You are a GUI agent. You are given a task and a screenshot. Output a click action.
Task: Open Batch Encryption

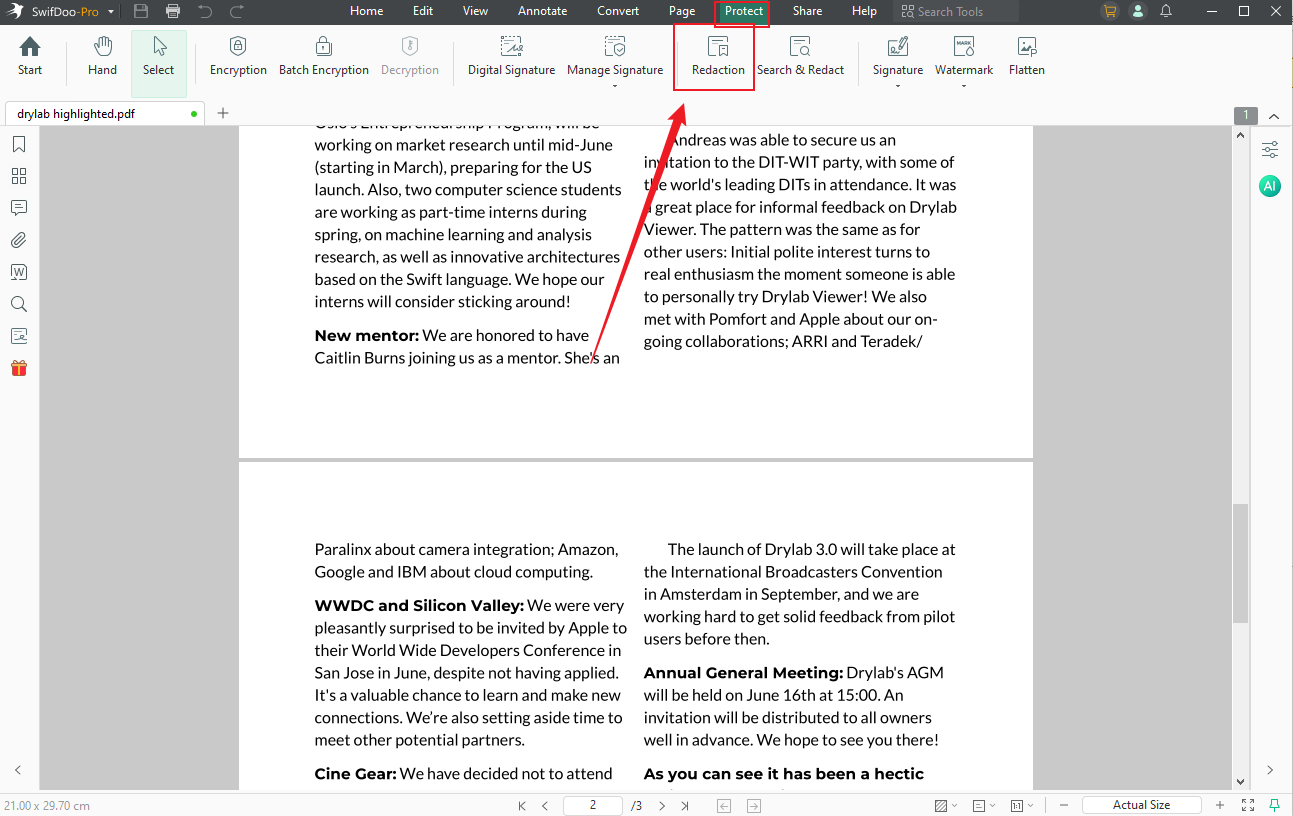[x=322, y=57]
